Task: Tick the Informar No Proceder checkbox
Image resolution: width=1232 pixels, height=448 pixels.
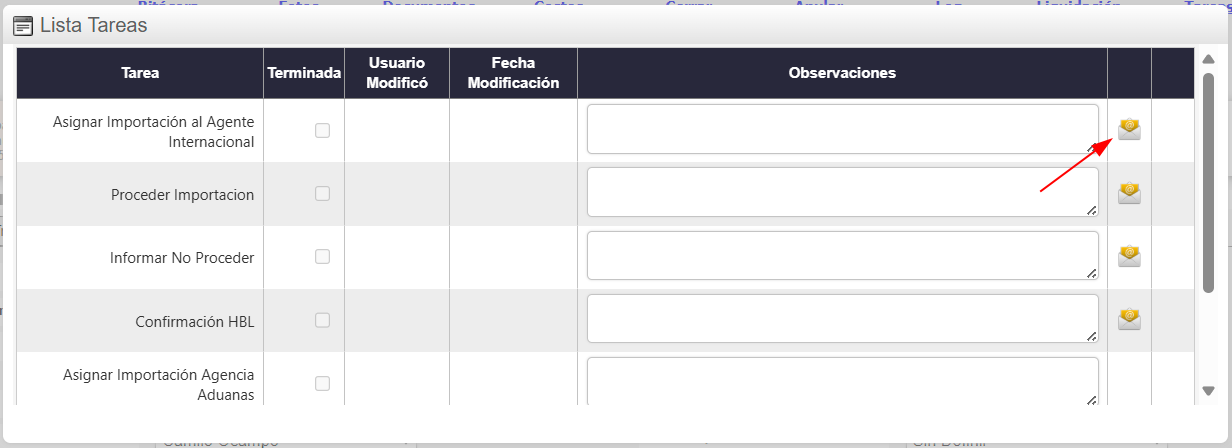Action: tap(322, 257)
